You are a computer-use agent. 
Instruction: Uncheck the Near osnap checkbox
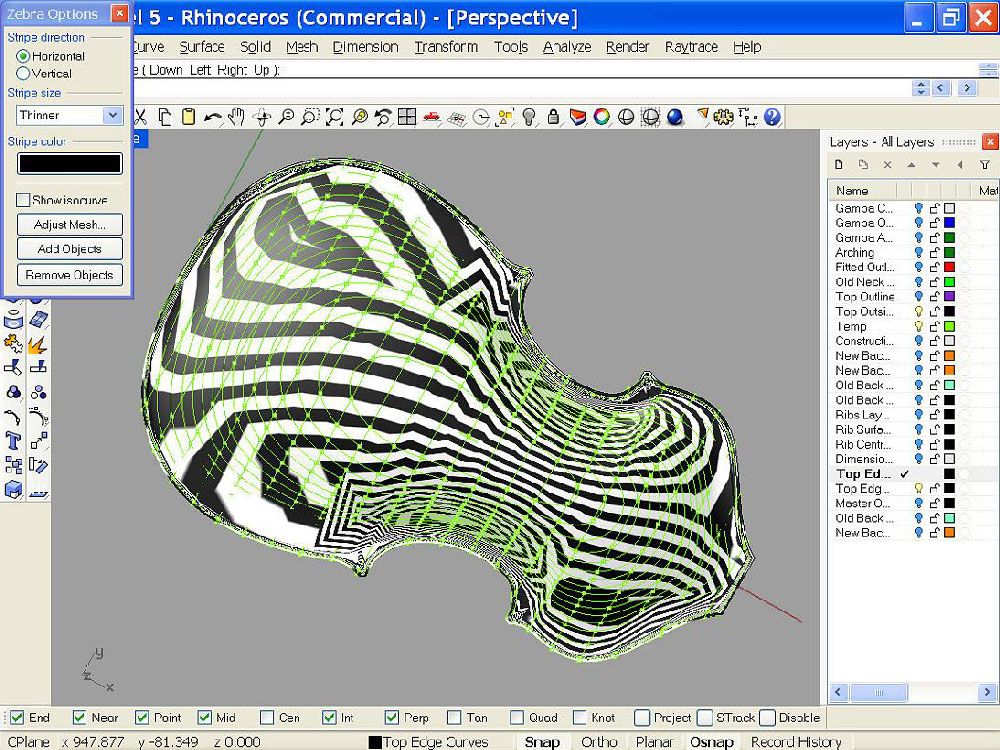coord(79,717)
